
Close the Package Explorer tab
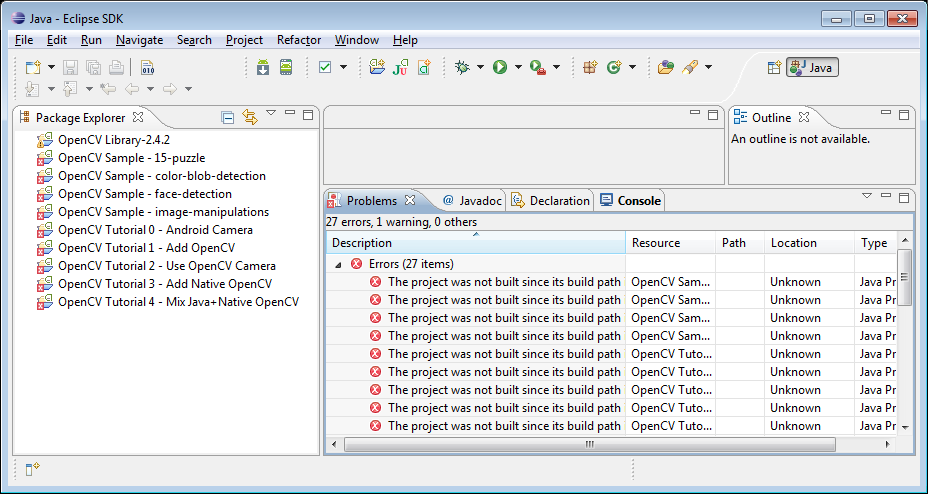click(137, 117)
